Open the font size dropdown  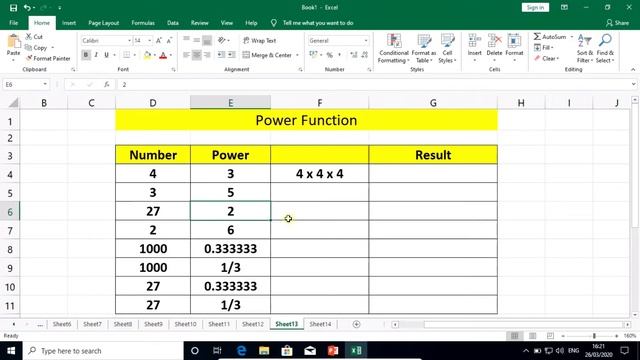point(150,40)
